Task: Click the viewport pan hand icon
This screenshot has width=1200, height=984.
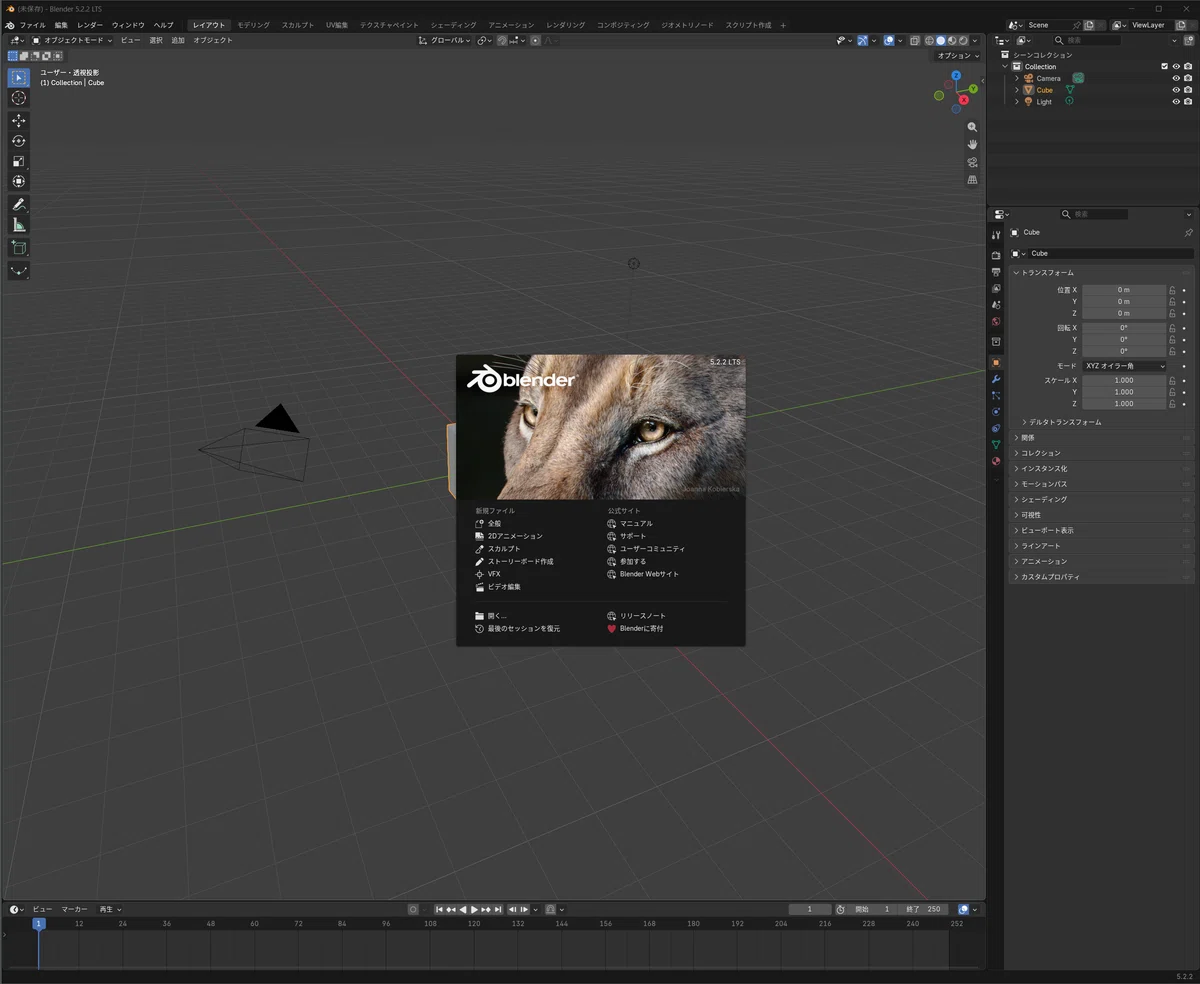Action: [x=972, y=145]
